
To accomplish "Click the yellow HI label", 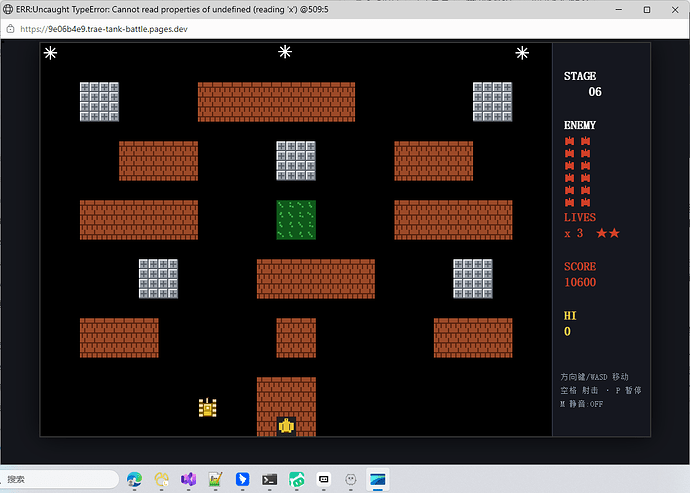I will click(x=570, y=316).
